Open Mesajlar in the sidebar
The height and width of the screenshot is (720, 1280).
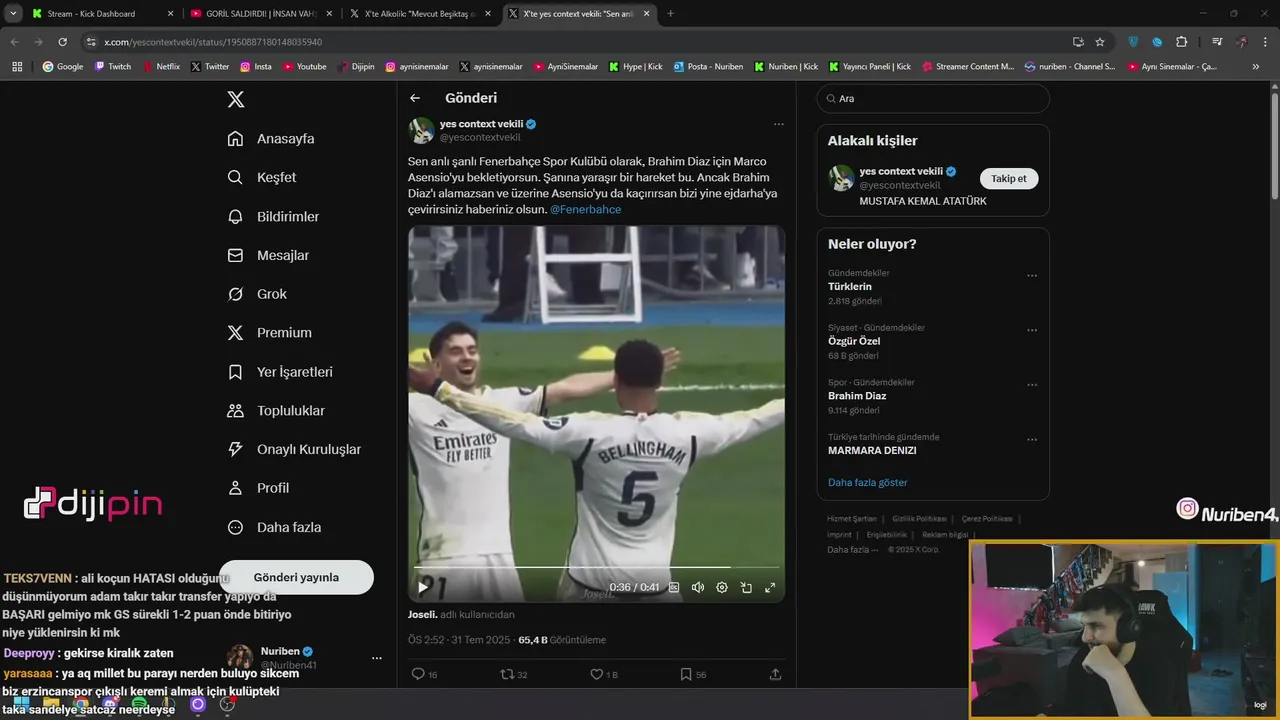[x=268, y=255]
